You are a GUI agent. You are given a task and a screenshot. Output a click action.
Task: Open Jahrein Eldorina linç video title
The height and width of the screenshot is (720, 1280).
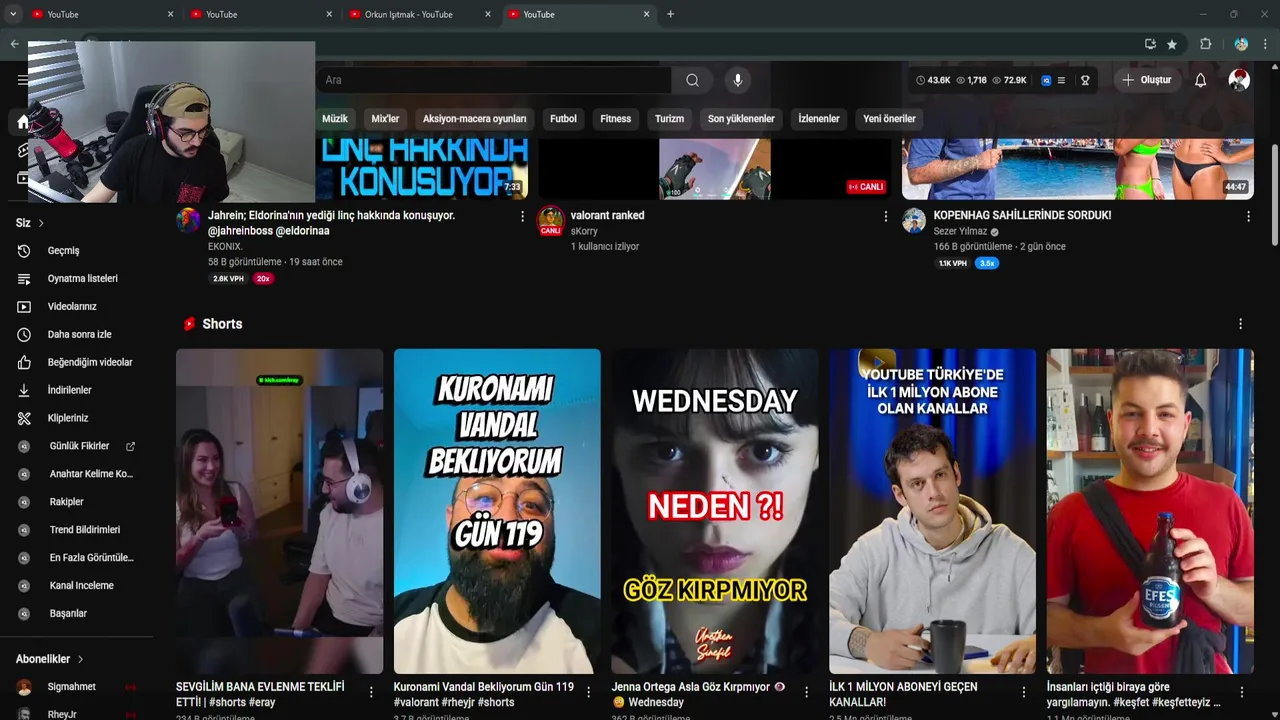pyautogui.click(x=331, y=223)
